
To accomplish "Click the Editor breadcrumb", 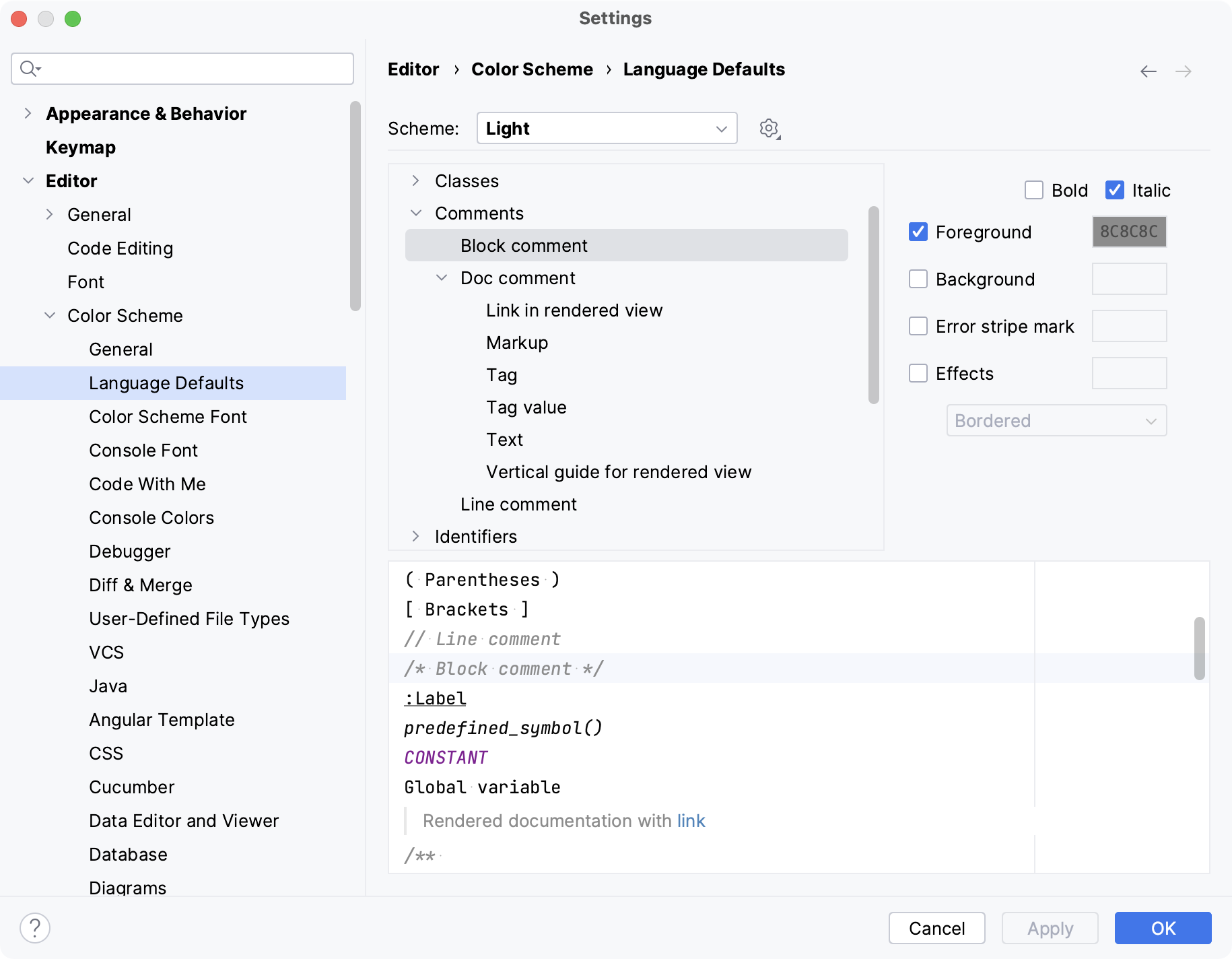I will [413, 69].
